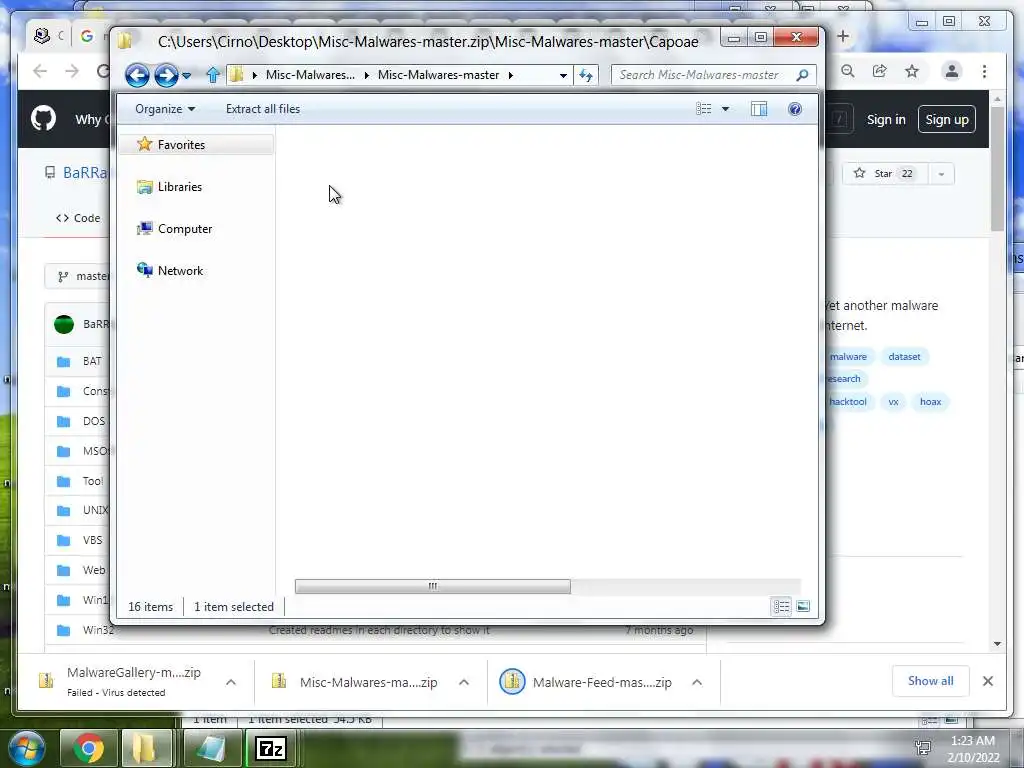
Task: Click Misc-Malwares-master breadcrumb segment
Action: click(x=438, y=75)
